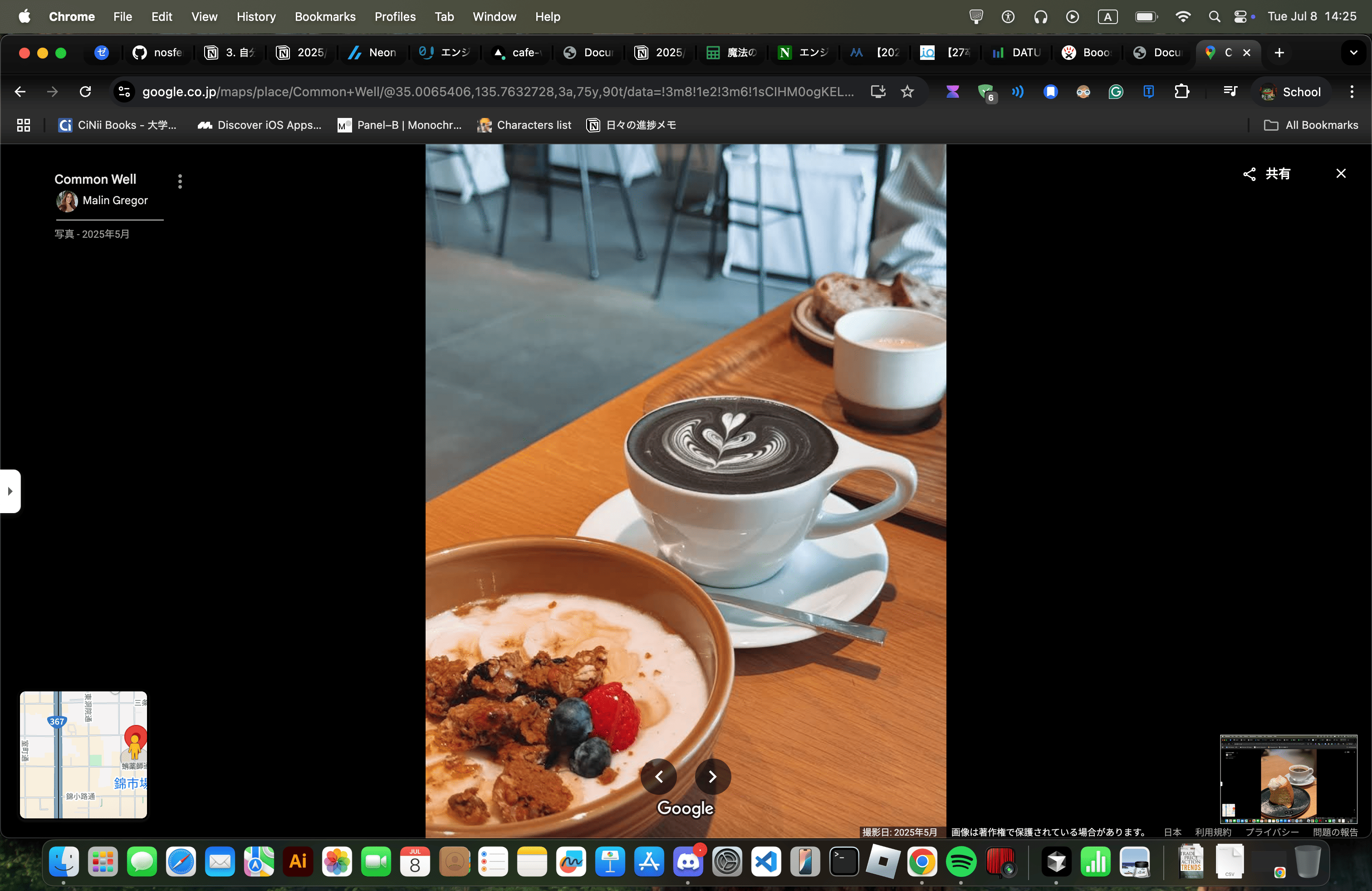Viewport: 1372px width, 891px height.
Task: Reload the current page
Action: [x=85, y=92]
